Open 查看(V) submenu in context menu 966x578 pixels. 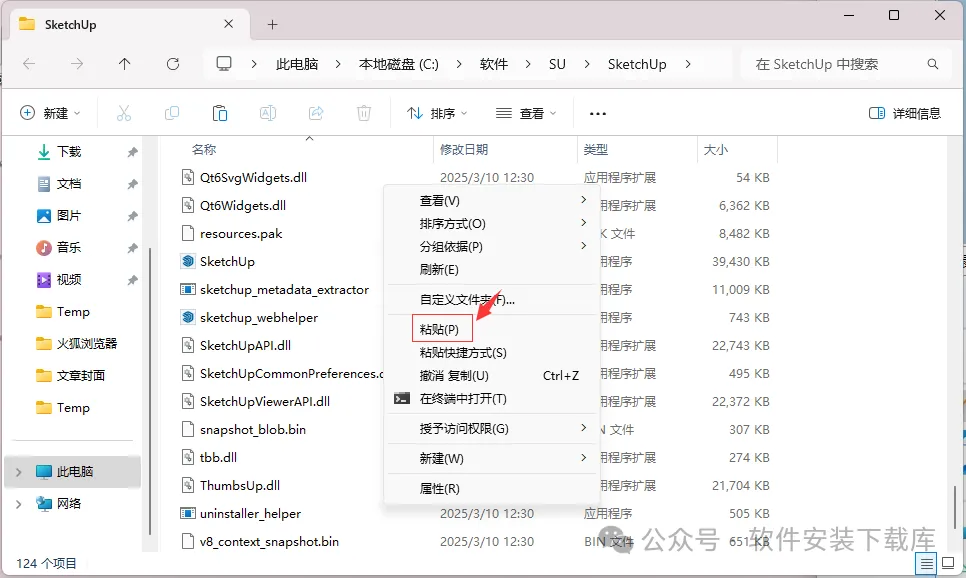(x=492, y=201)
